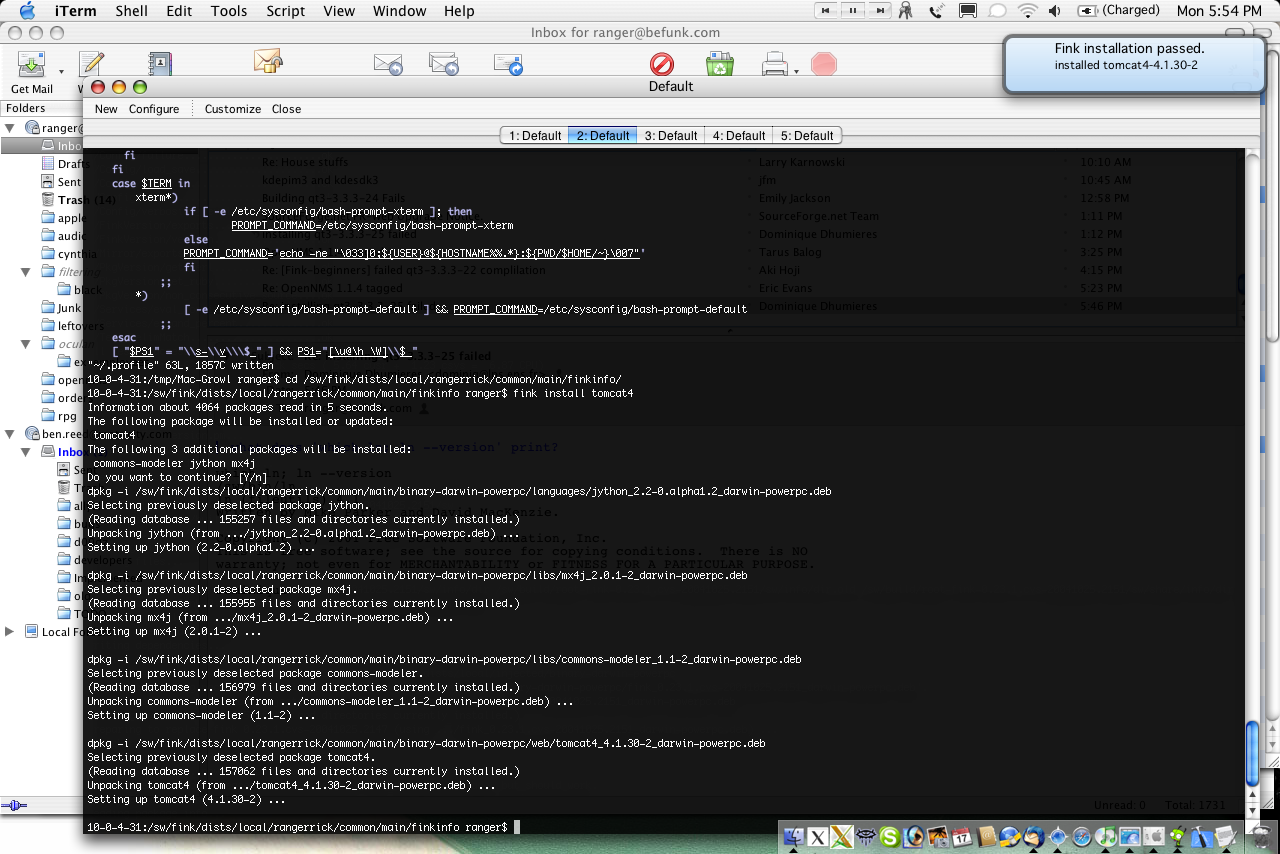1280x854 pixels.
Task: Click Configure in the iTerm toolbar
Action: coord(154,109)
